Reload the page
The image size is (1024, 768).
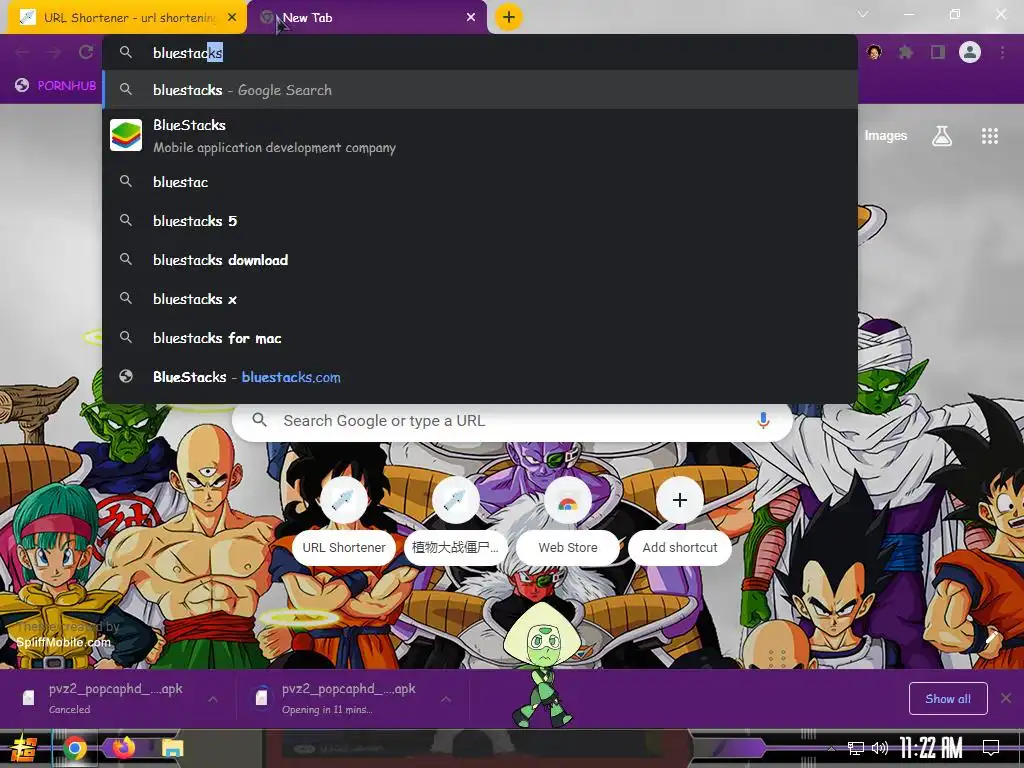(86, 52)
